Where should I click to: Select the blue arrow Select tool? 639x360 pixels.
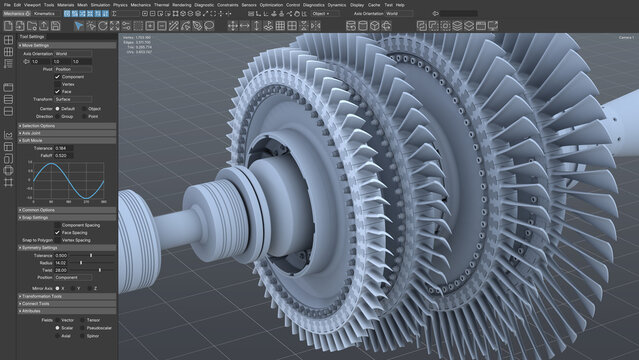[x=79, y=26]
